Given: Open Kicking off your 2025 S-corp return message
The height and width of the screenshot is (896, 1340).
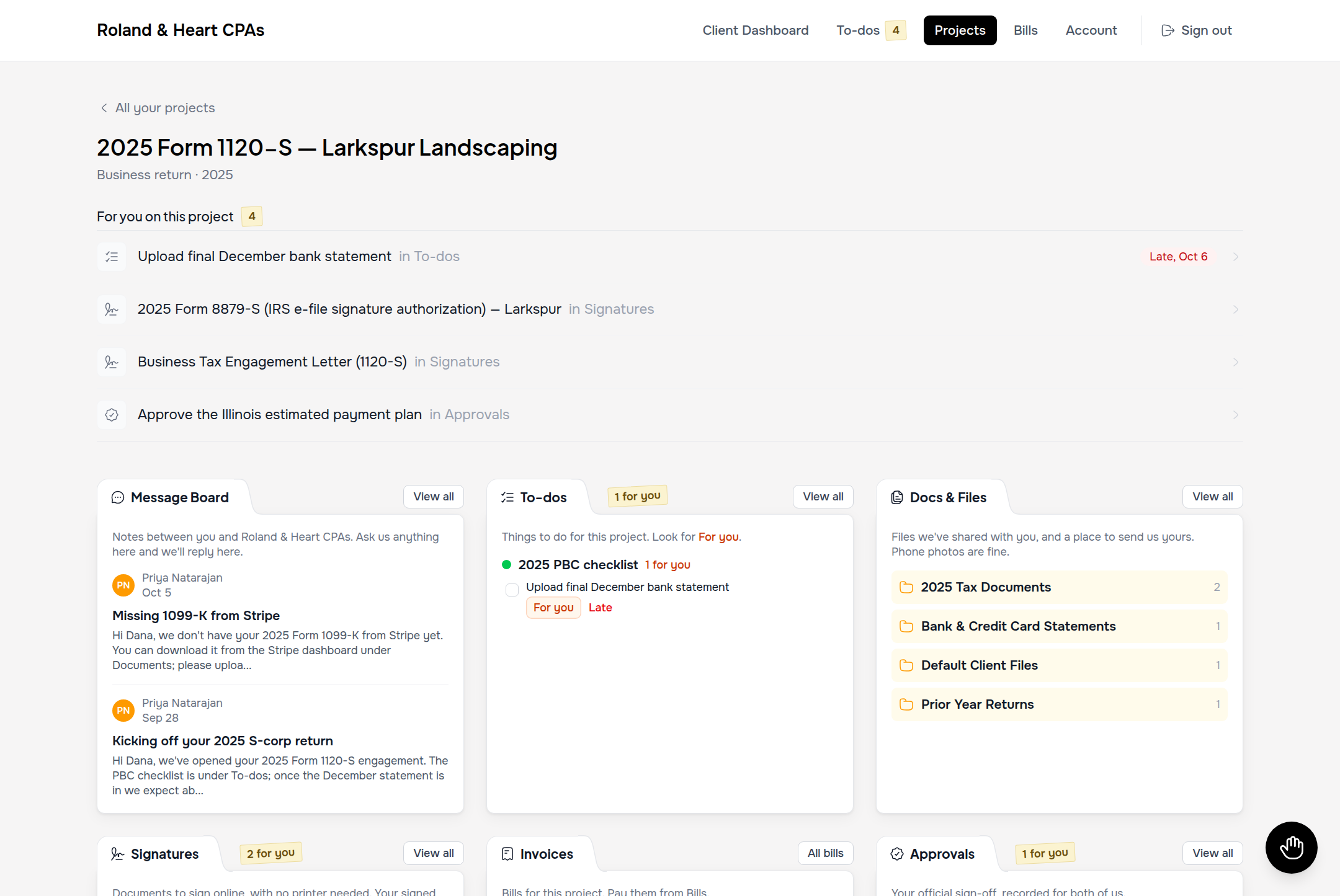Looking at the screenshot, I should pyautogui.click(x=223, y=741).
